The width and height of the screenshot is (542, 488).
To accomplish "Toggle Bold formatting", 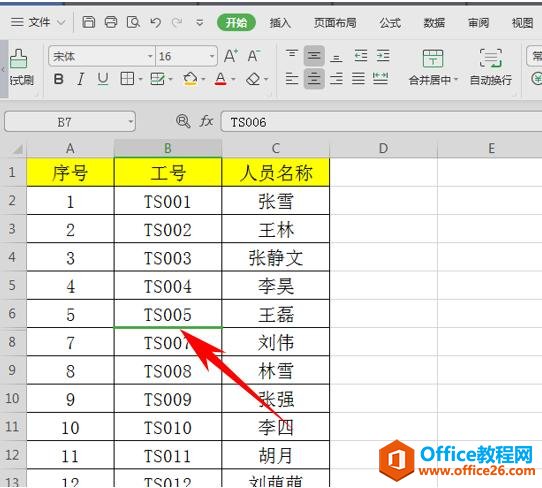I will (59, 79).
